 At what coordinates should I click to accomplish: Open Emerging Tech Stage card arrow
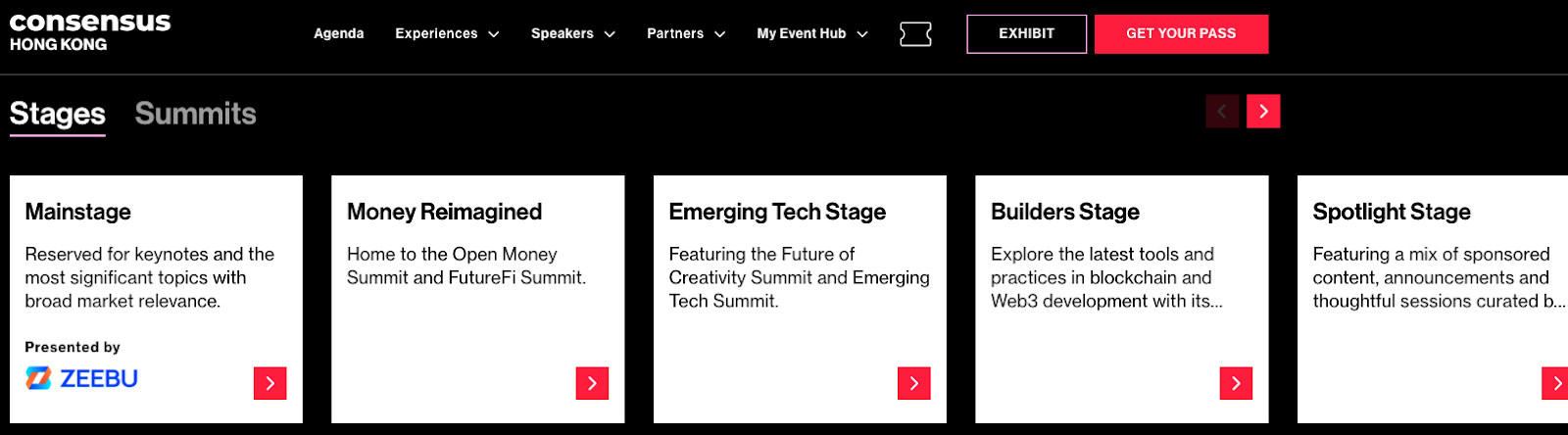pyautogui.click(x=914, y=383)
